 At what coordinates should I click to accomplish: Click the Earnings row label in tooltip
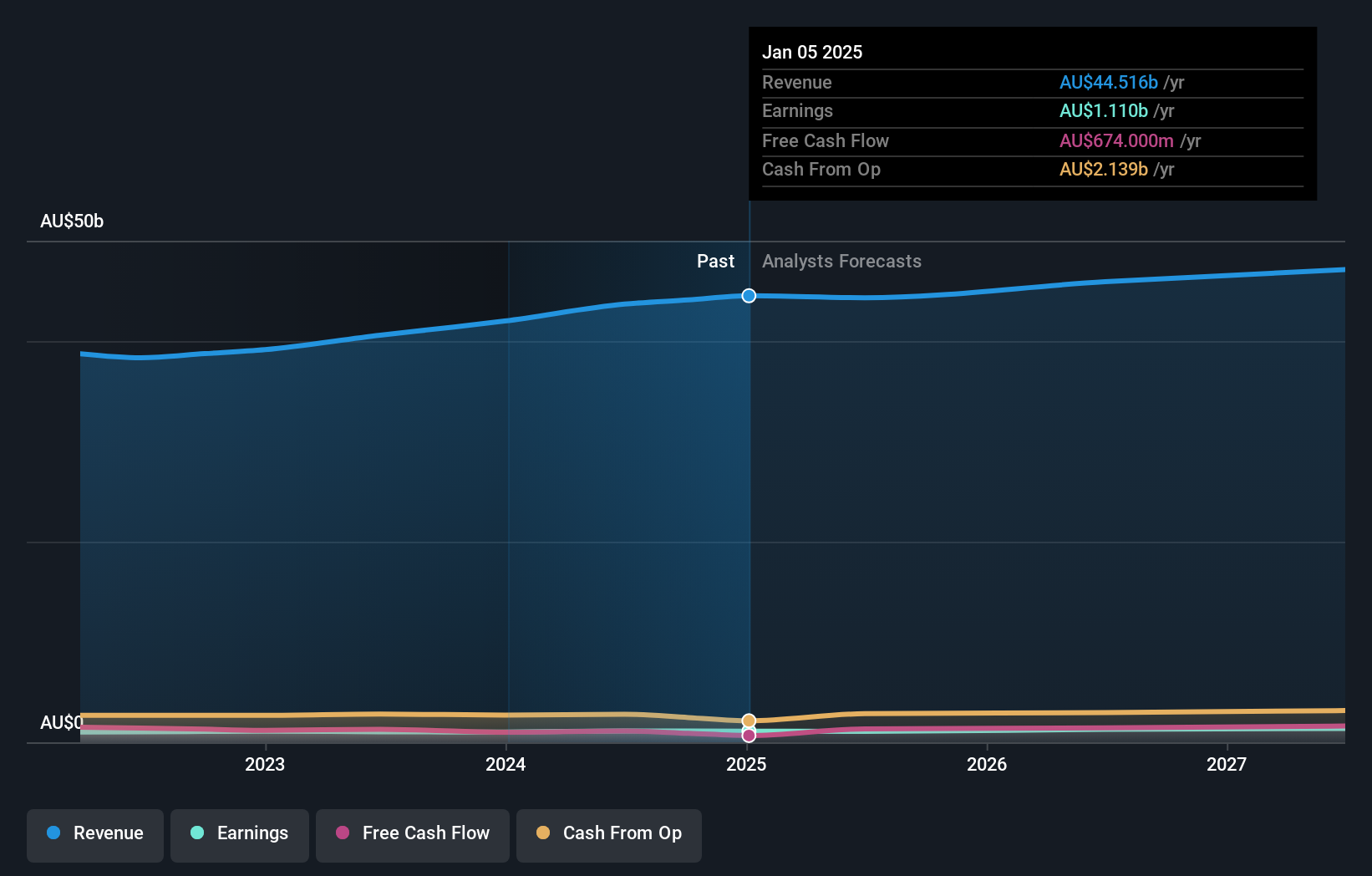point(797,111)
